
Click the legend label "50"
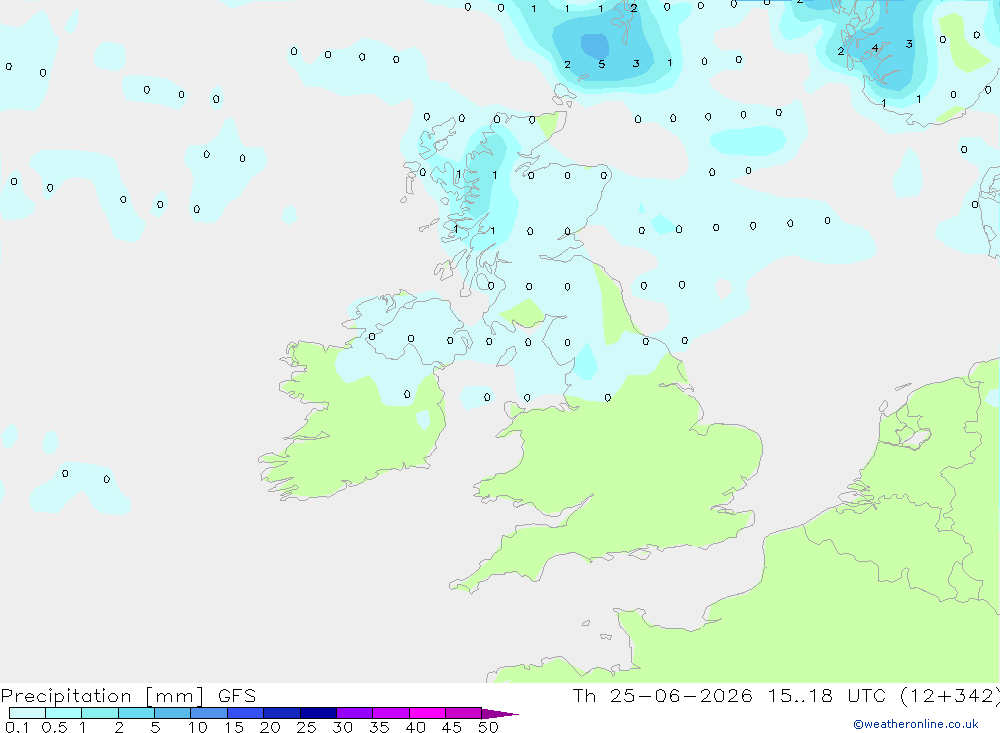click(x=488, y=727)
